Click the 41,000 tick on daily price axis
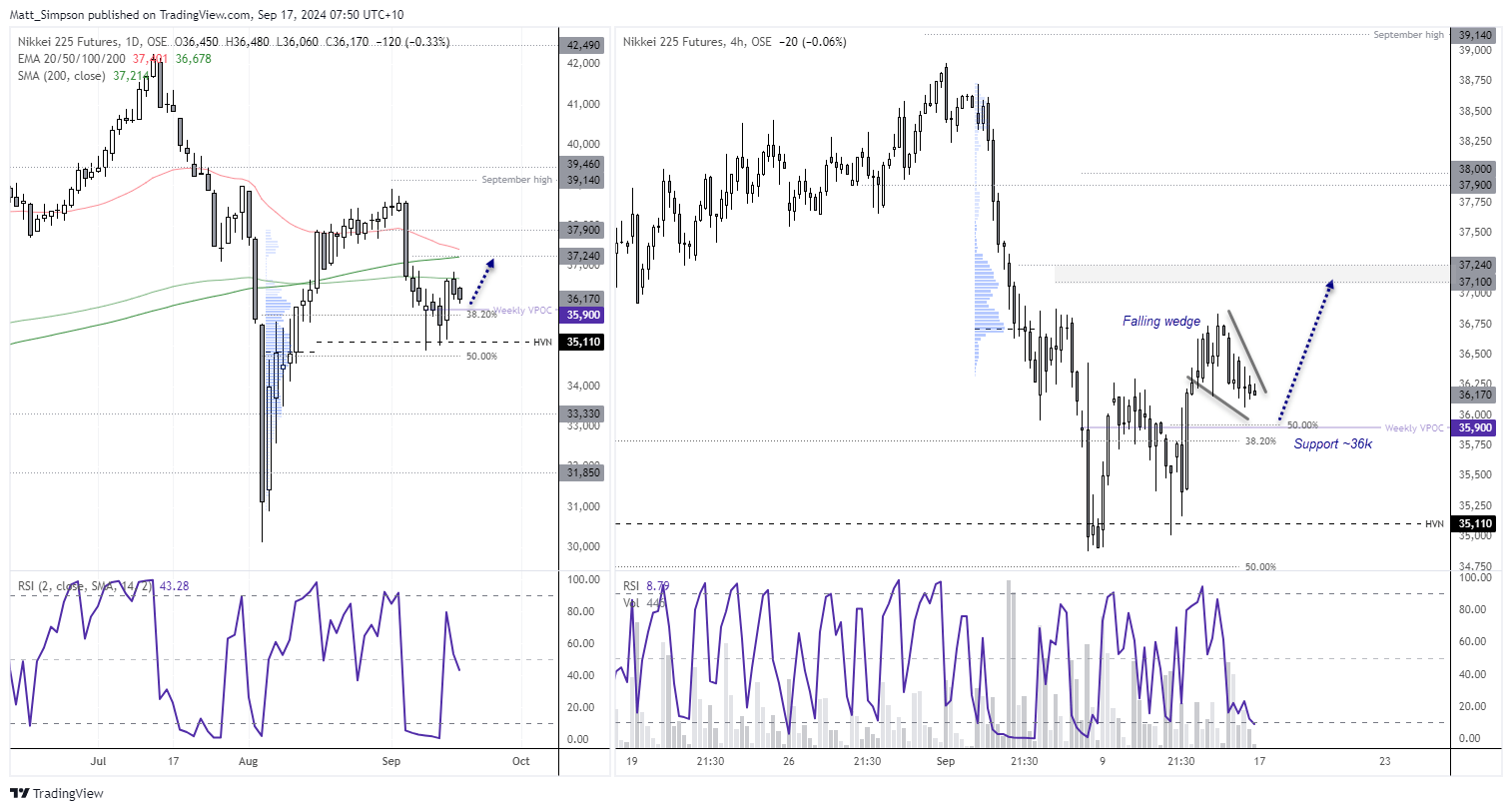Screen dimensions: 1512x811 pyautogui.click(x=583, y=104)
